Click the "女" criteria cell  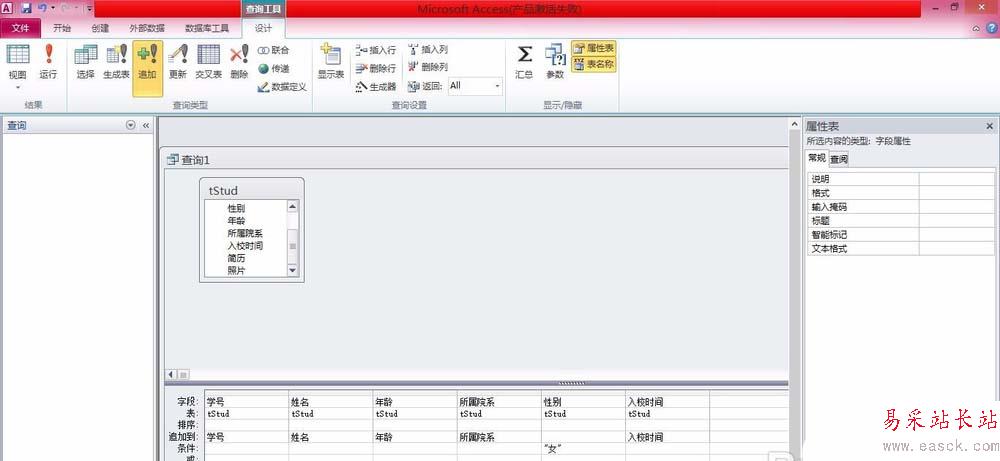tap(584, 449)
